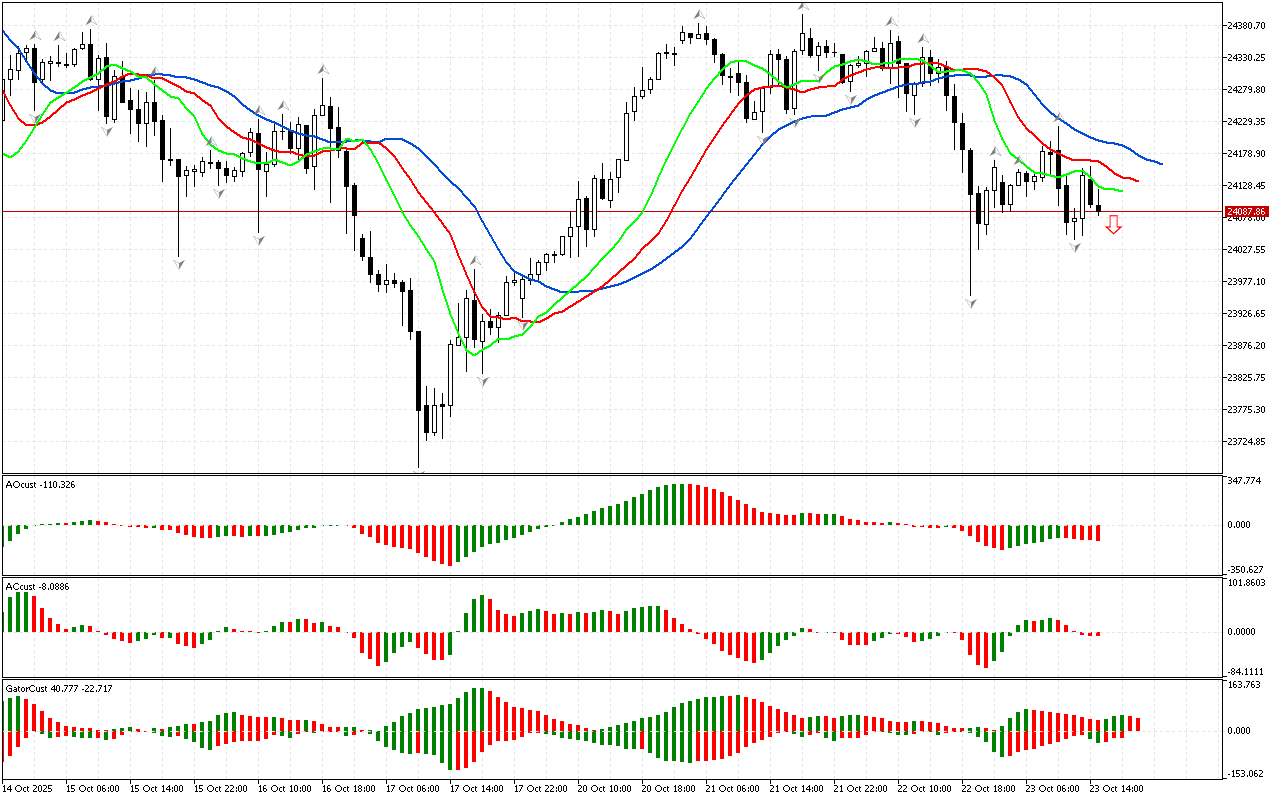This screenshot has width=1280, height=800.
Task: Click the 17 Oct 06:00 time axis label
Action: pyautogui.click(x=414, y=788)
